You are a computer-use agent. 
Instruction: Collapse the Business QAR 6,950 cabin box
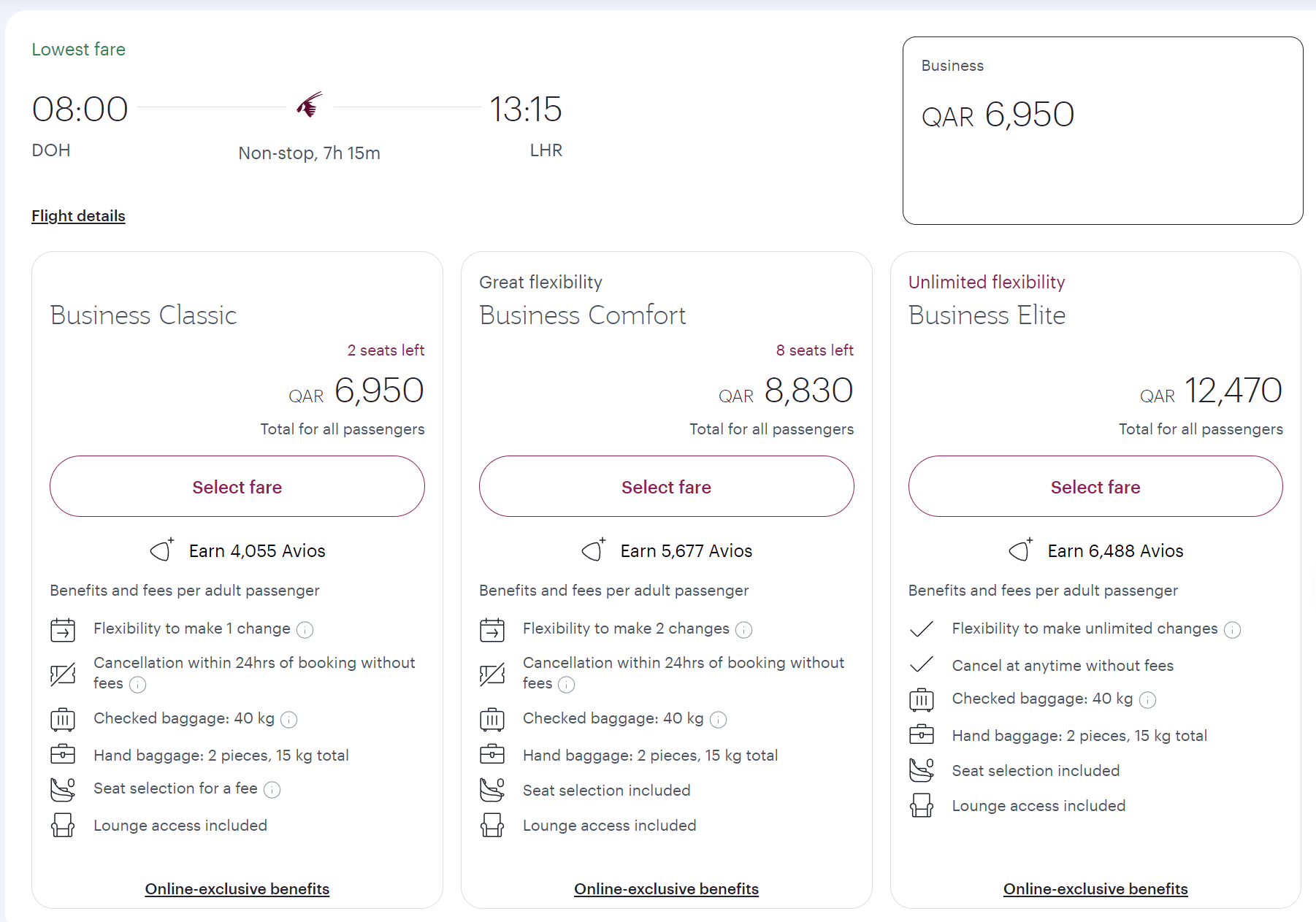tap(1102, 131)
